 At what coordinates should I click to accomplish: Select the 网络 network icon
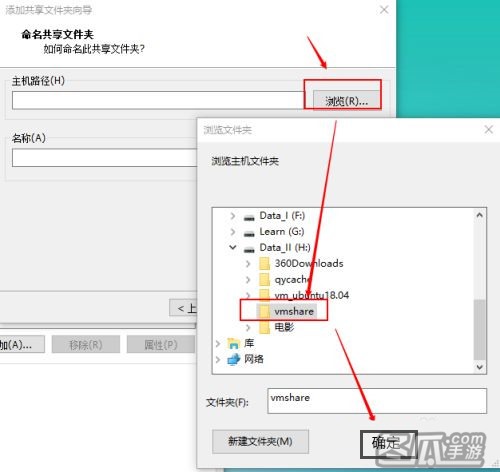coord(233,359)
